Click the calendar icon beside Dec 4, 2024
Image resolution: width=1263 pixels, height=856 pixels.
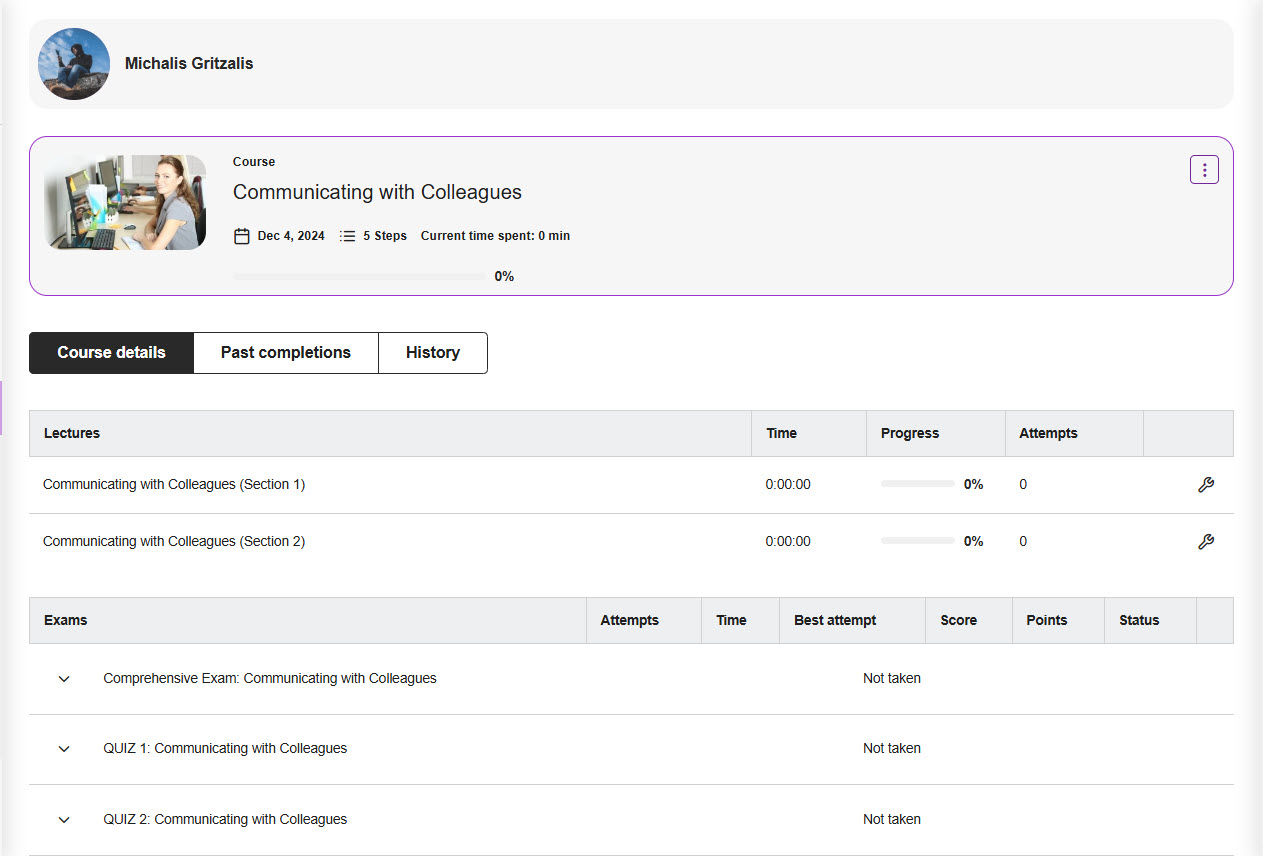241,236
